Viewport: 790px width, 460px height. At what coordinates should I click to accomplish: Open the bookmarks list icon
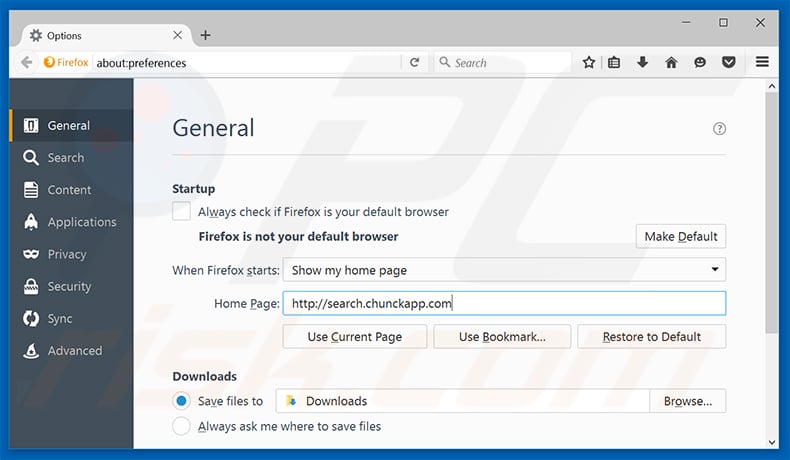[x=614, y=62]
